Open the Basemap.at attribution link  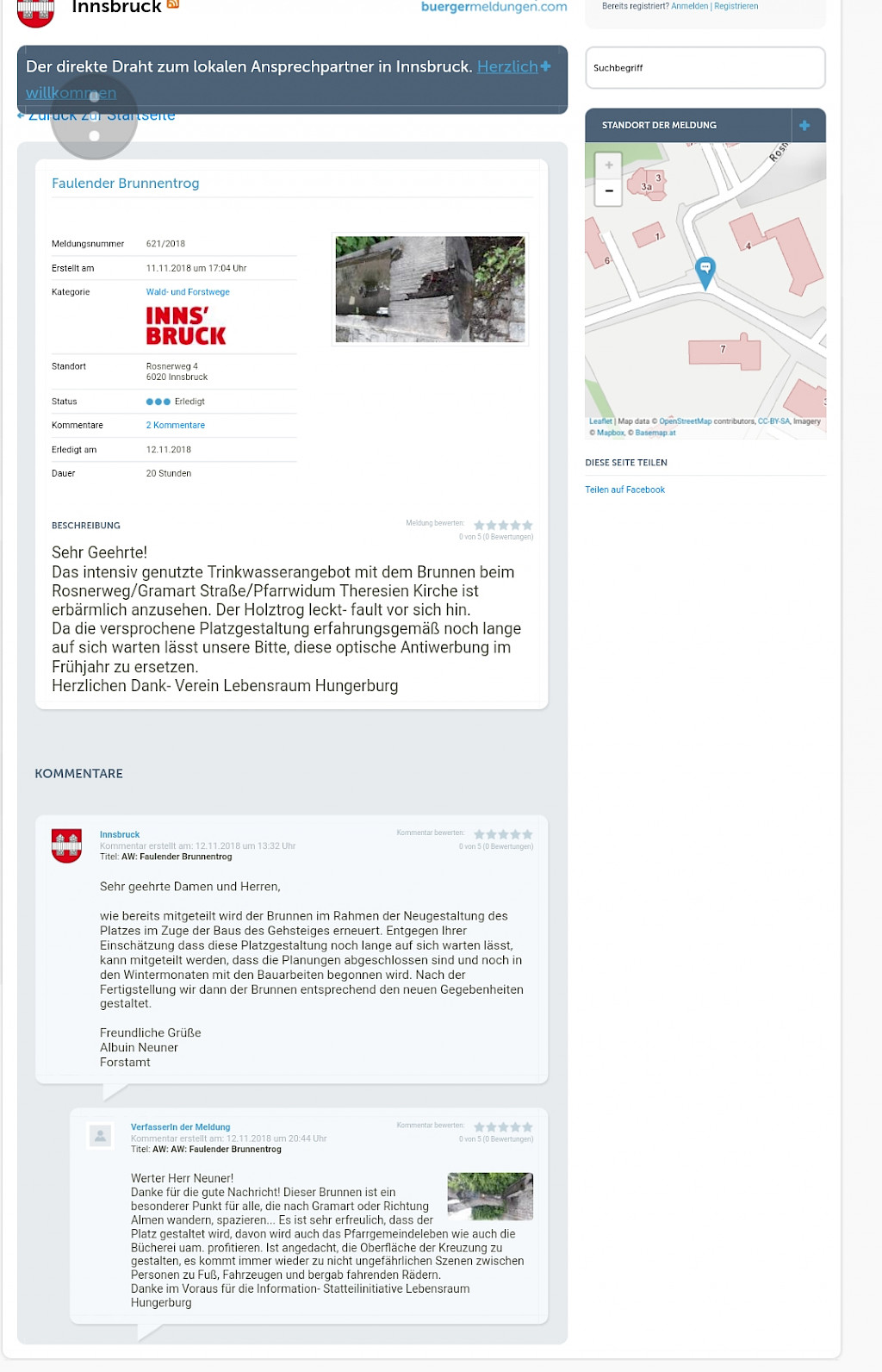[655, 433]
